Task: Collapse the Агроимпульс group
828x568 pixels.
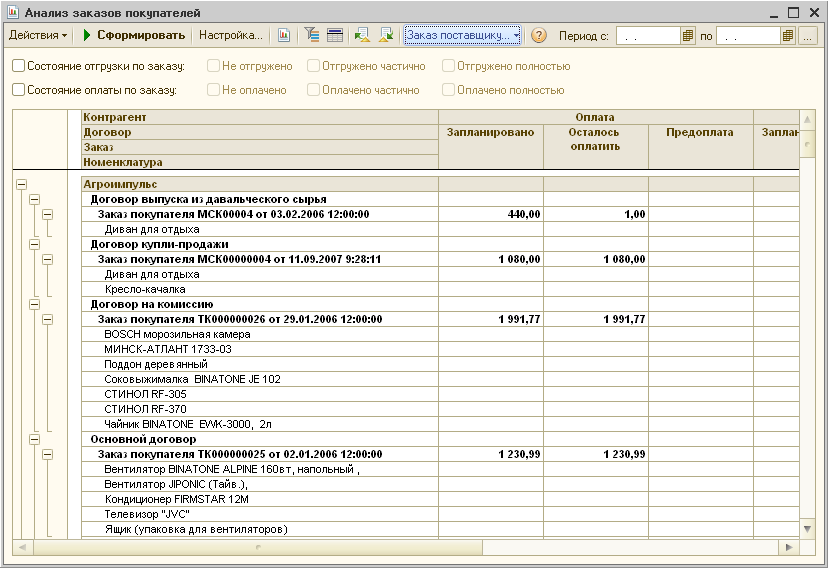Action: click(x=21, y=184)
